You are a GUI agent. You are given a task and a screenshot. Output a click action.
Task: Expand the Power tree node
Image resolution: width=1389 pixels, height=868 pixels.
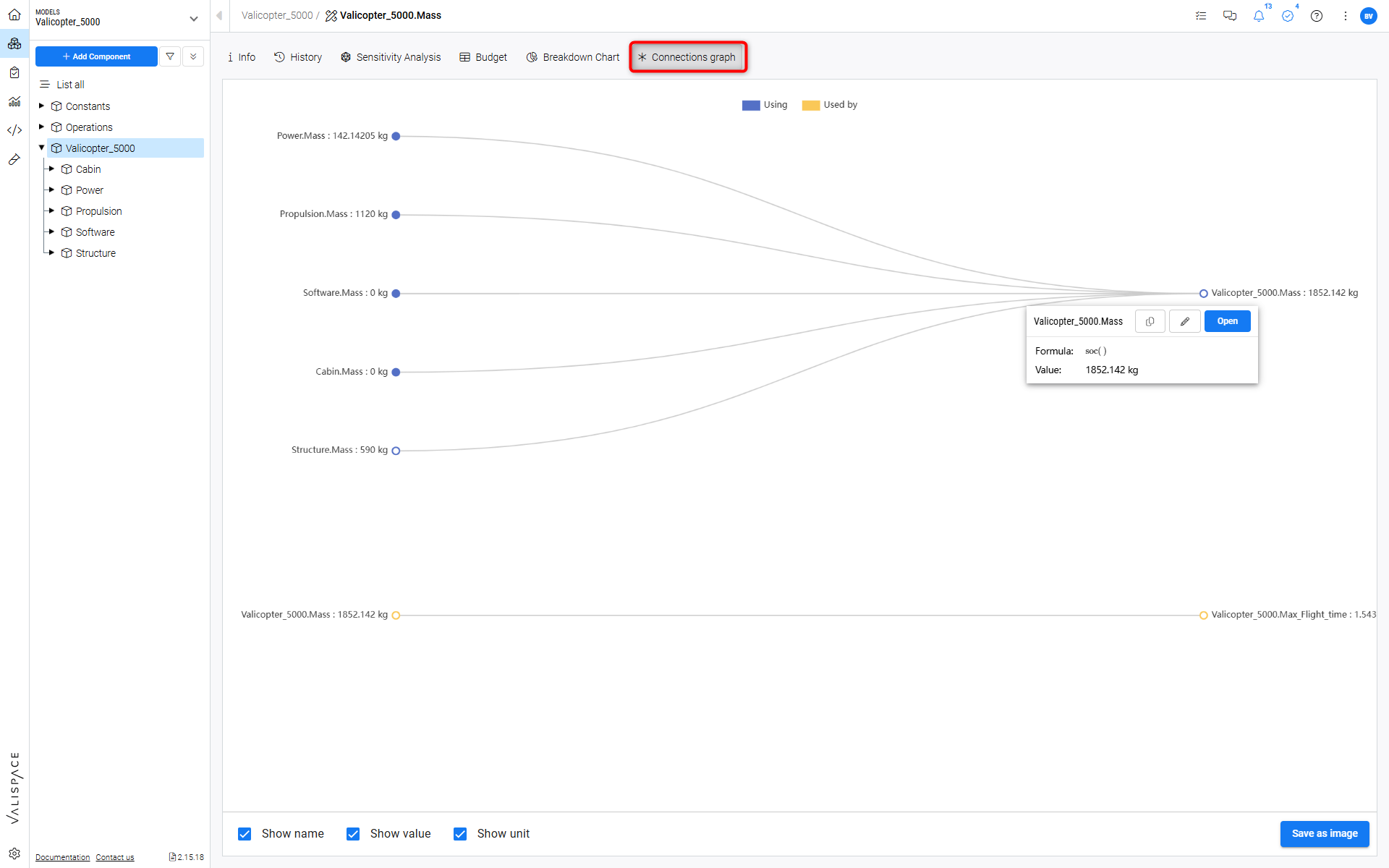pyautogui.click(x=51, y=190)
